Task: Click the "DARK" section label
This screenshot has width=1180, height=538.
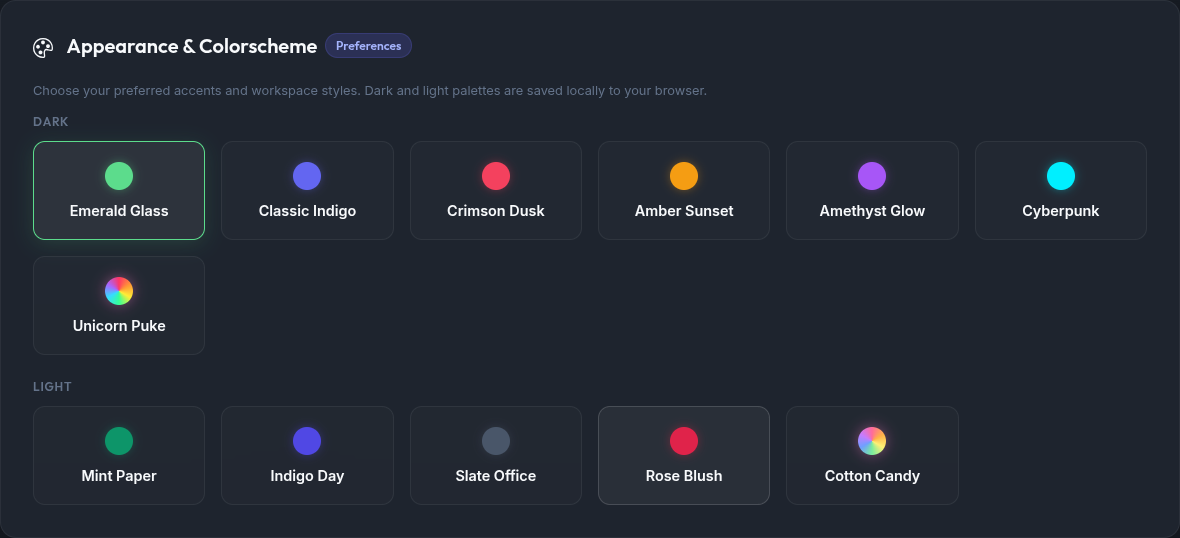Action: [50, 122]
